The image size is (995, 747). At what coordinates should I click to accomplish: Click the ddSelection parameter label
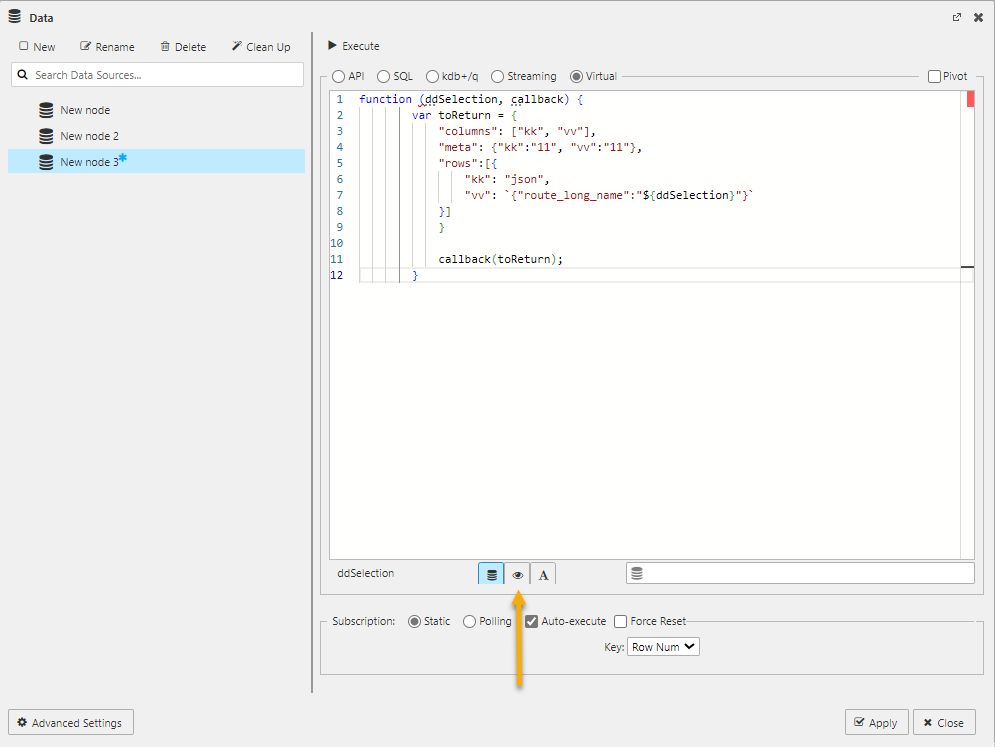[x=366, y=573]
